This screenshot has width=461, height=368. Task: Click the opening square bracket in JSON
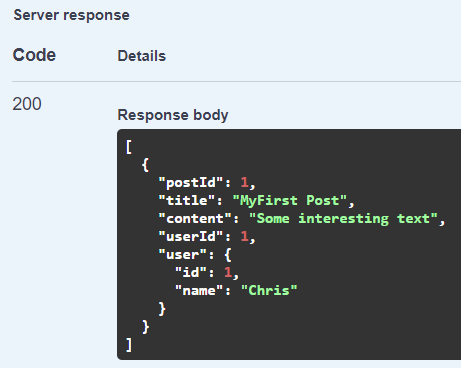[129, 147]
